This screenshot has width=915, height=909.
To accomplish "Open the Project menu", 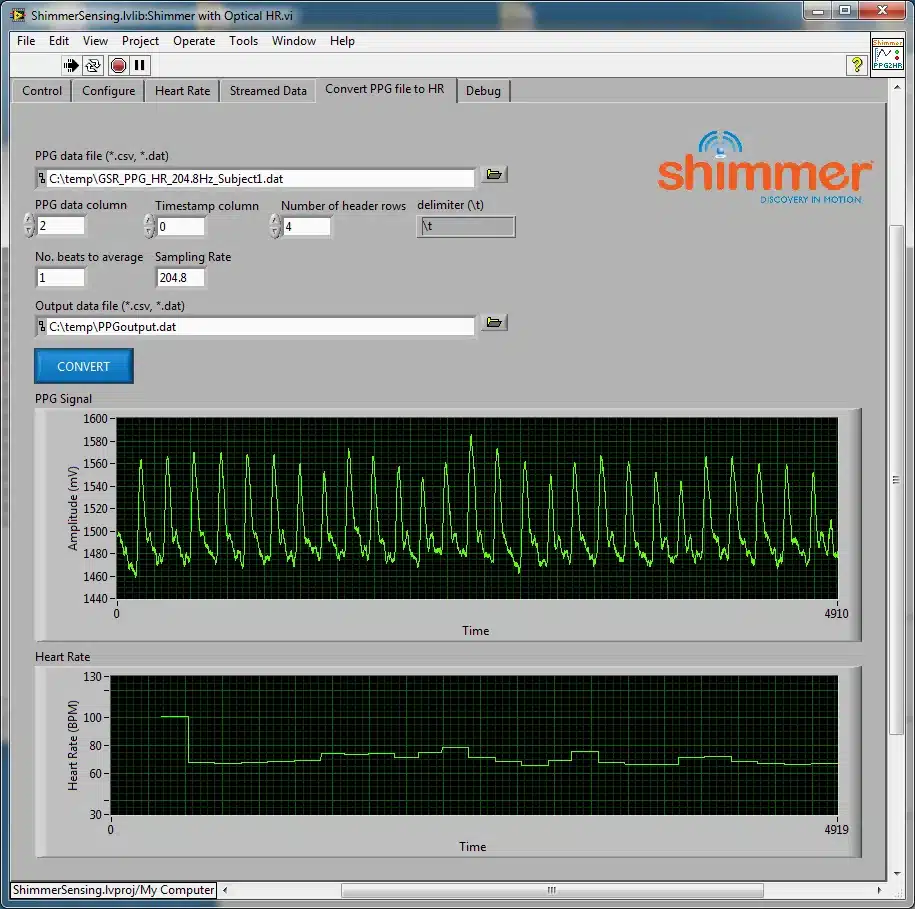I will point(140,41).
